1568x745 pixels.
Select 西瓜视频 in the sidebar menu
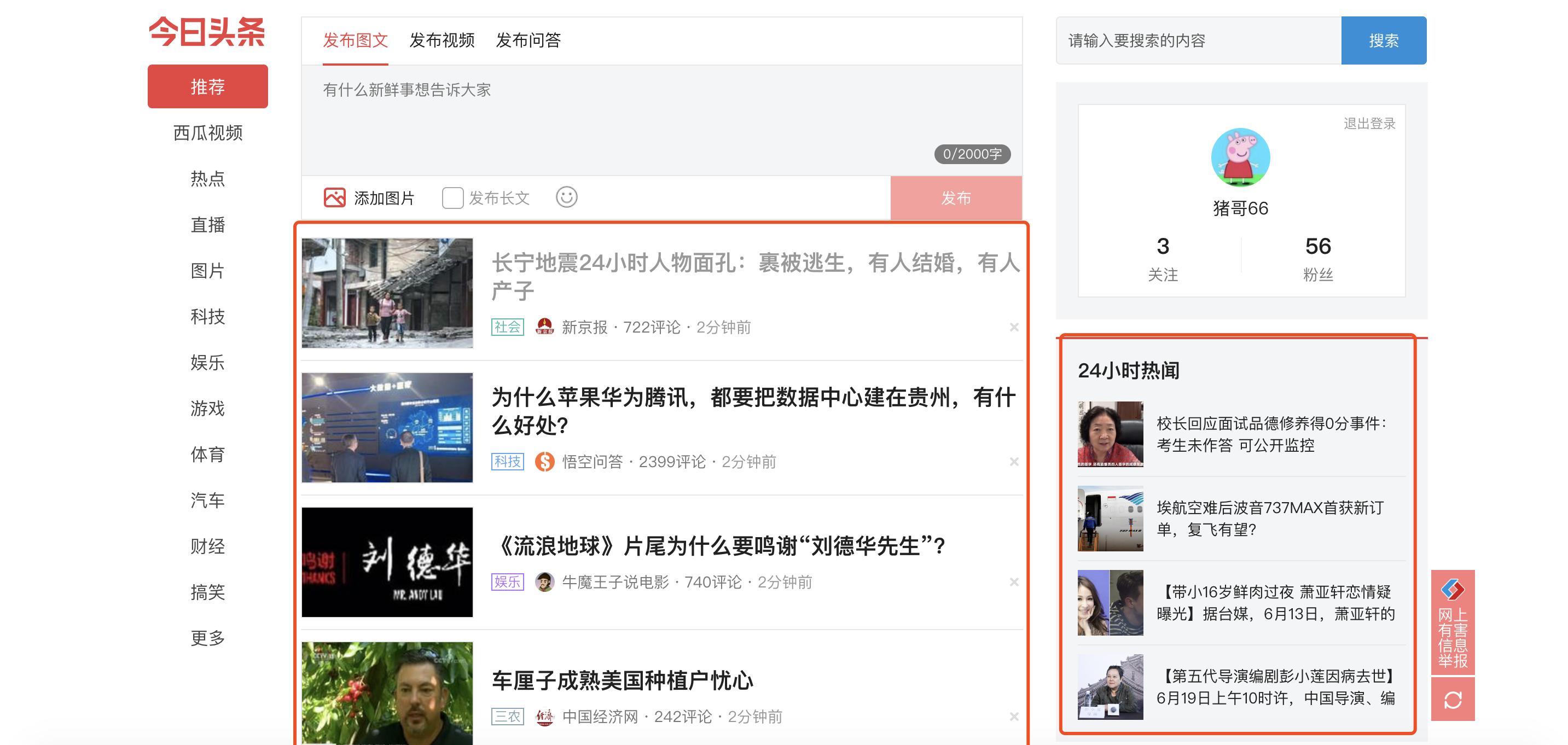(207, 133)
